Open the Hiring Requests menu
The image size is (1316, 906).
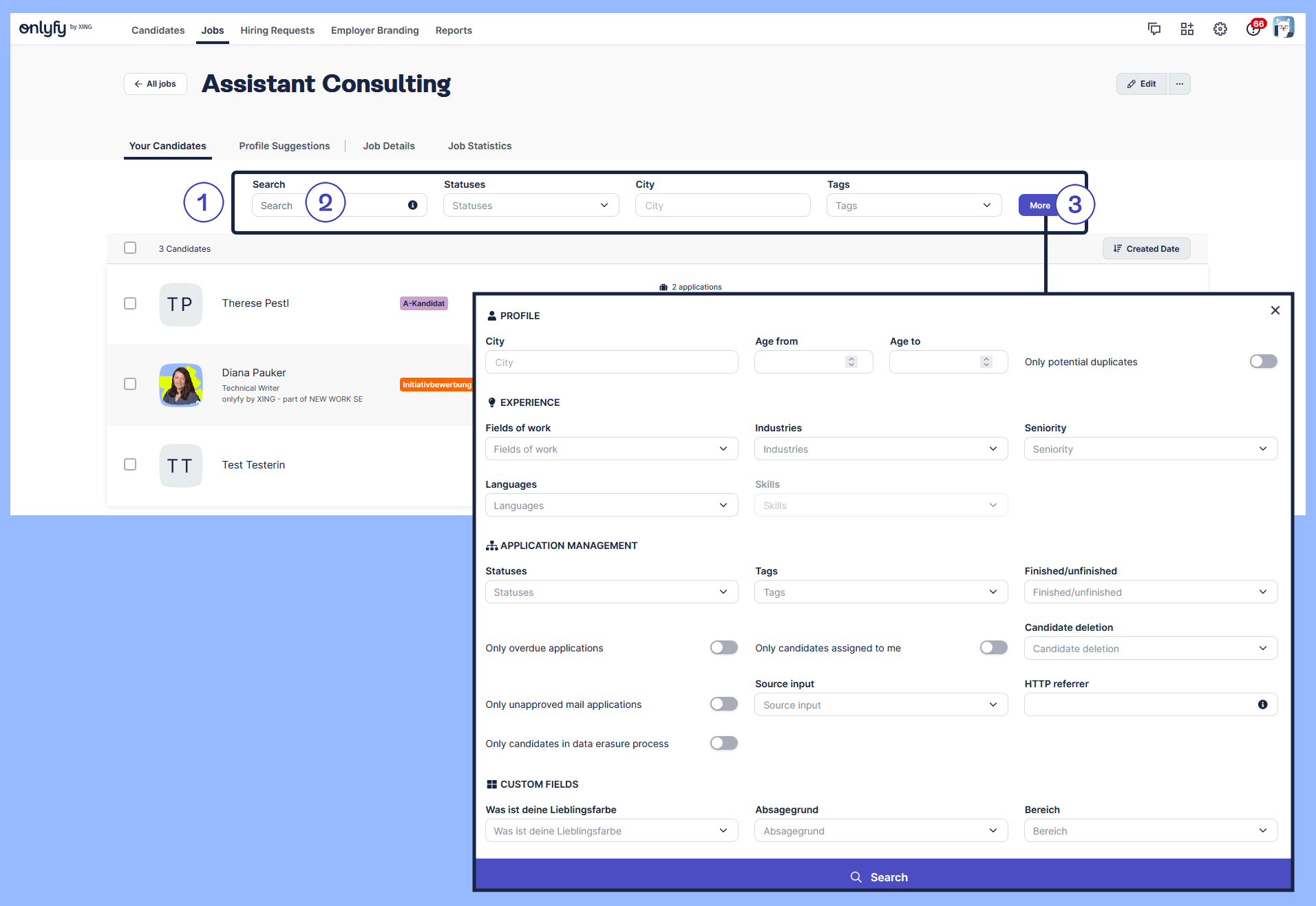tap(277, 30)
